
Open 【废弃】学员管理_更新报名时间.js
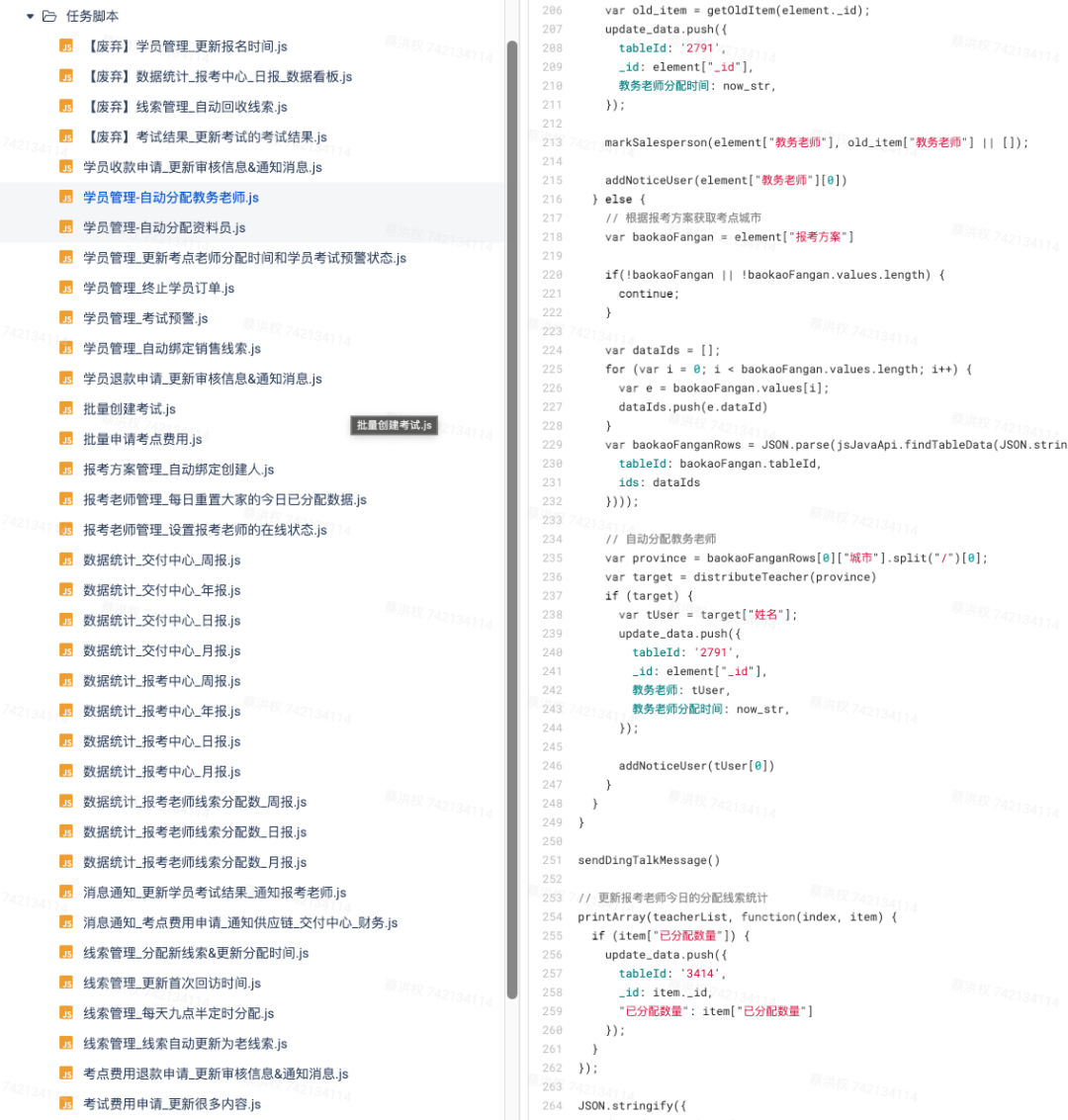click(186, 46)
